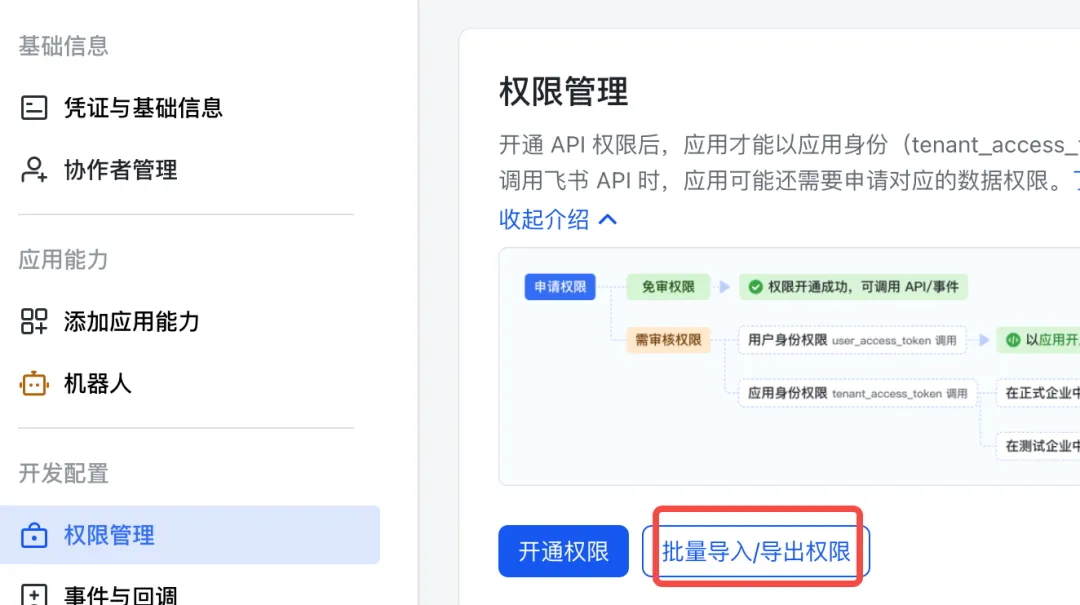Click the blue 申请权限 diagram node
Viewport: 1080px width, 605px height.
[x=560, y=287]
